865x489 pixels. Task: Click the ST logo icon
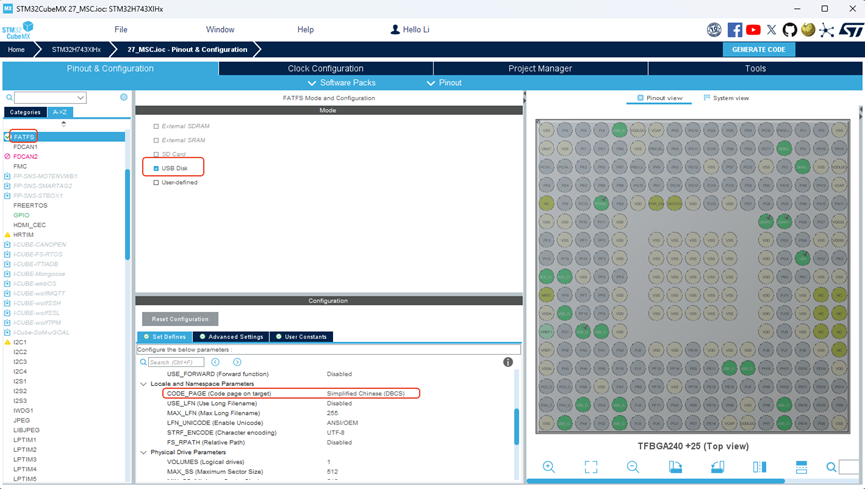(851, 30)
